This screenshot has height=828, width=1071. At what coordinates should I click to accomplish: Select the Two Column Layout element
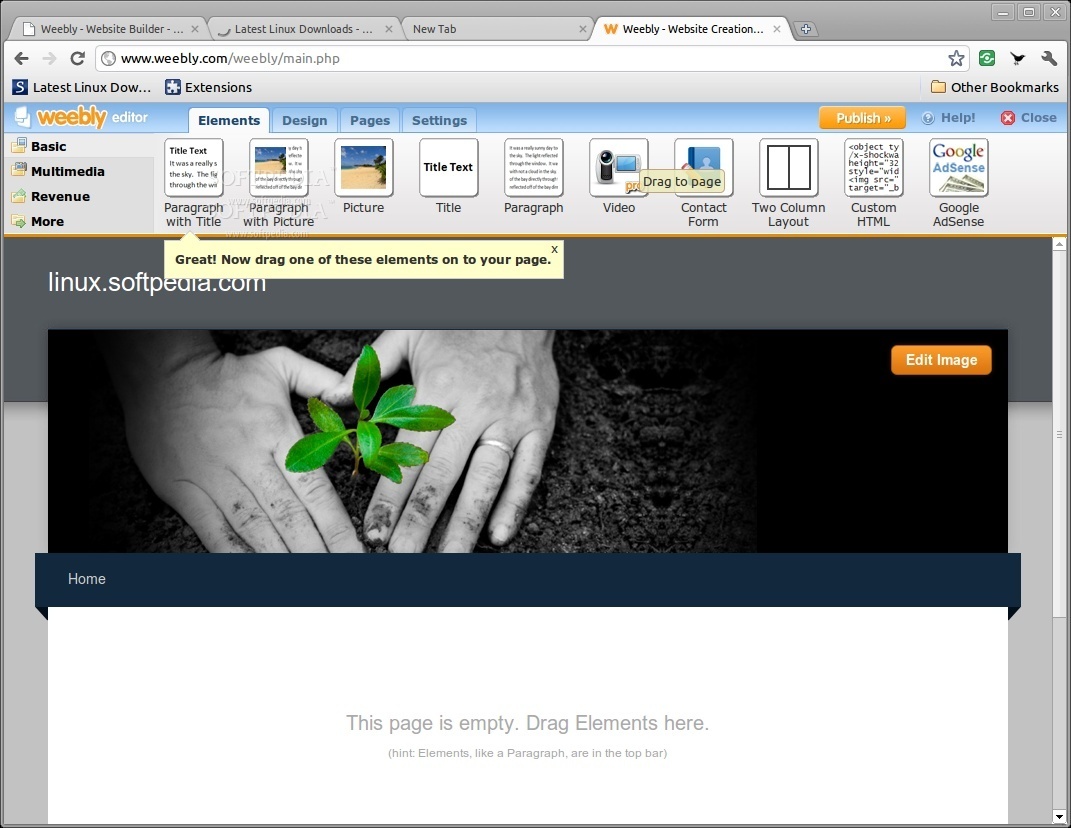coord(787,167)
